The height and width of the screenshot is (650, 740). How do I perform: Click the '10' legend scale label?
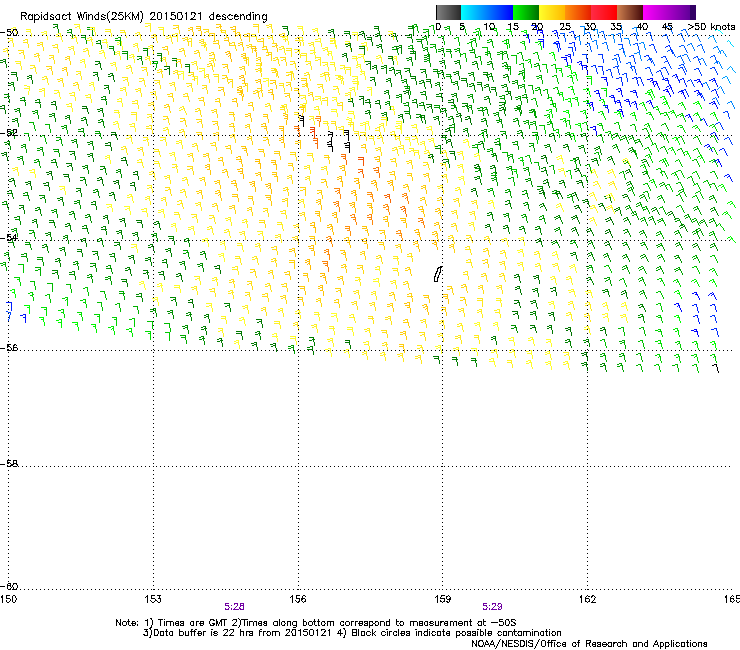pos(489,27)
